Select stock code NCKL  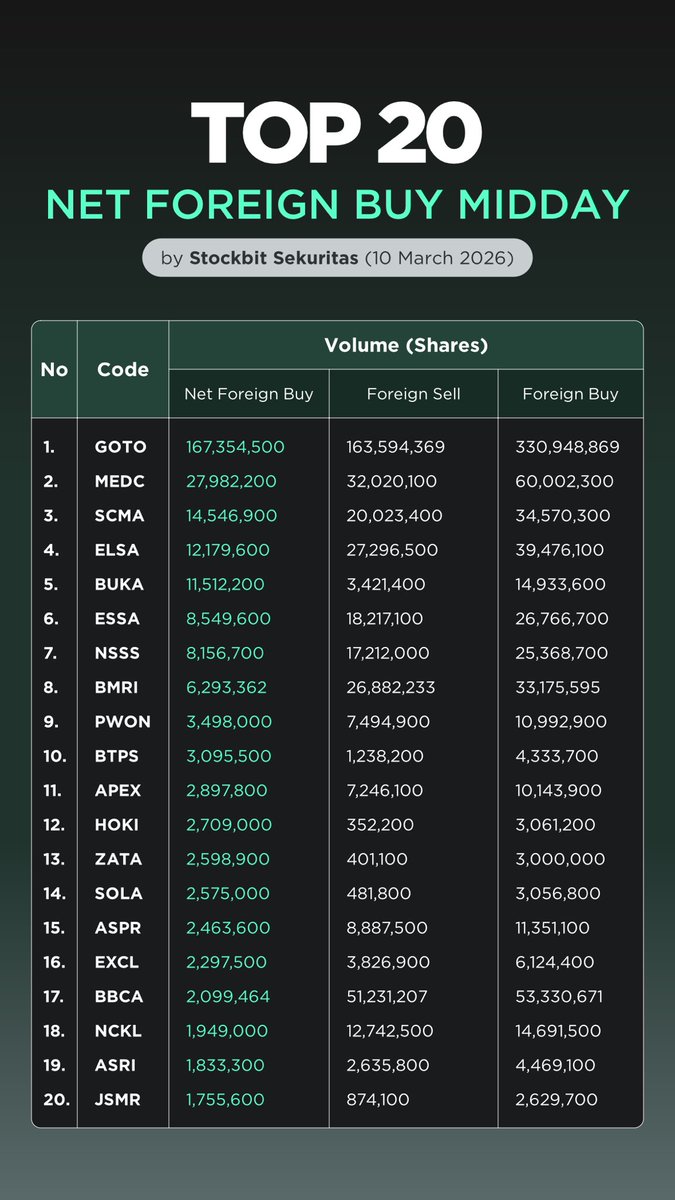pyautogui.click(x=119, y=1031)
